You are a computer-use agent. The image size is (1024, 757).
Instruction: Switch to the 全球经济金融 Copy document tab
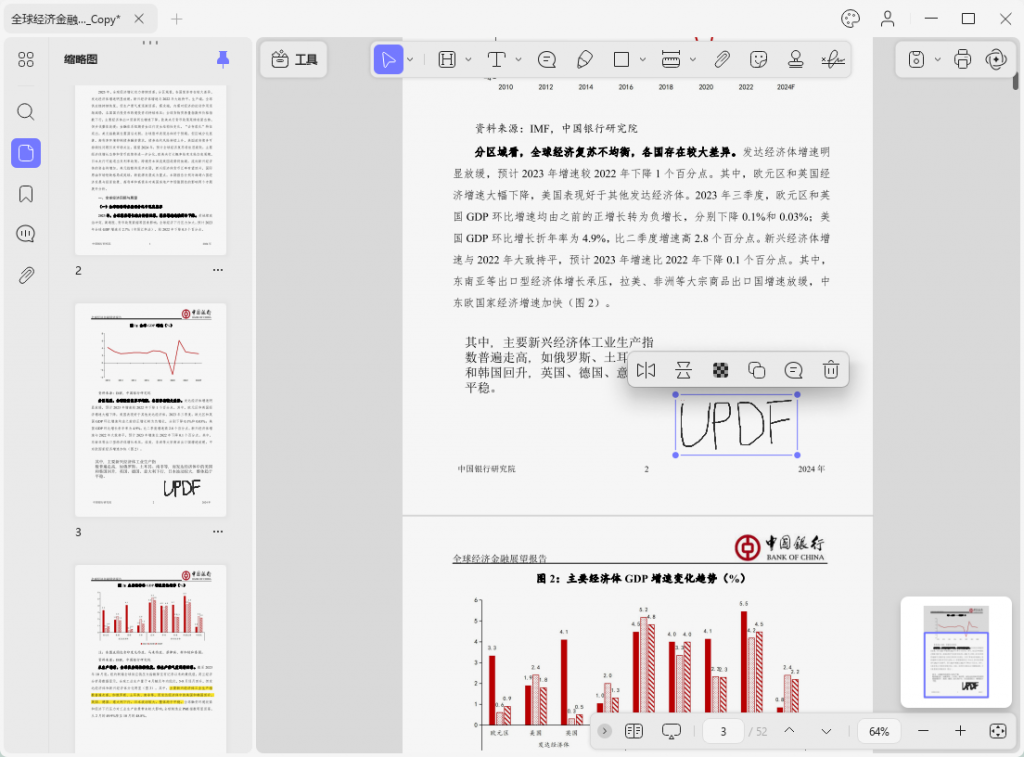pyautogui.click(x=66, y=19)
